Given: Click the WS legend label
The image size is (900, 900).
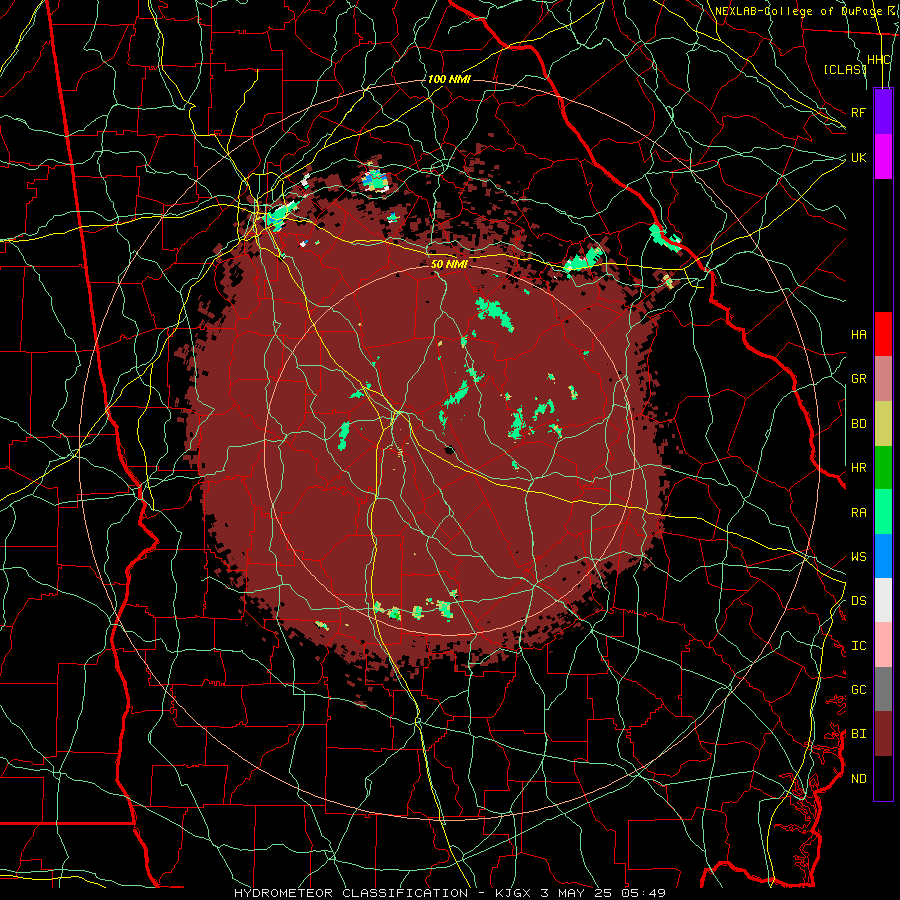Looking at the screenshot, I should coord(859,557).
